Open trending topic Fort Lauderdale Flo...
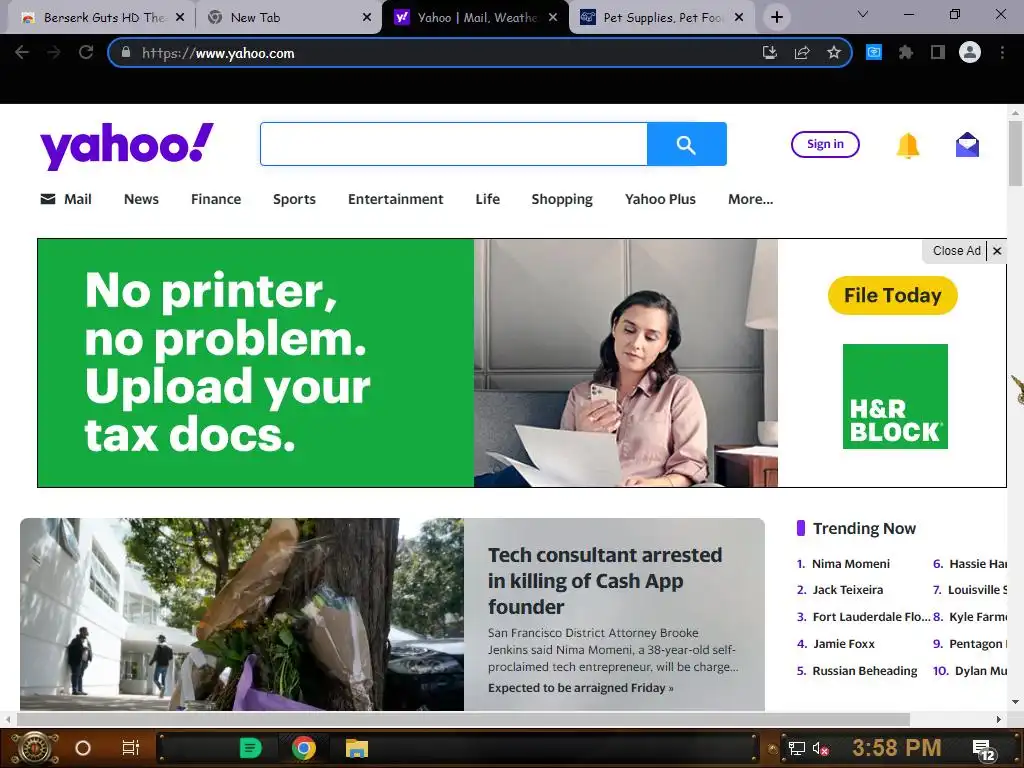The image size is (1024, 768). tap(871, 616)
